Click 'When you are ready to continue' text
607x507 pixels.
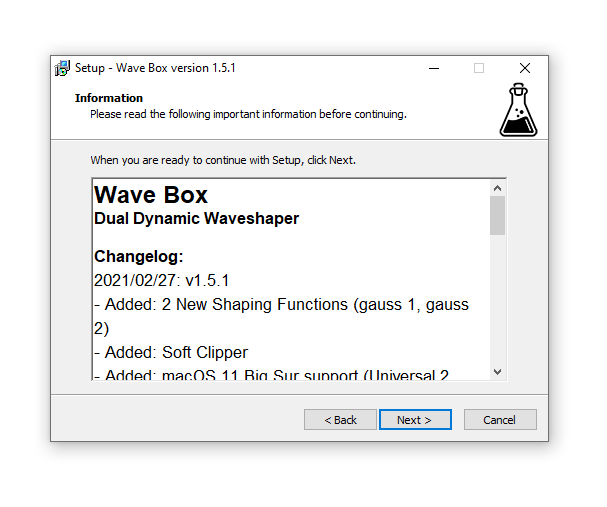coord(223,160)
